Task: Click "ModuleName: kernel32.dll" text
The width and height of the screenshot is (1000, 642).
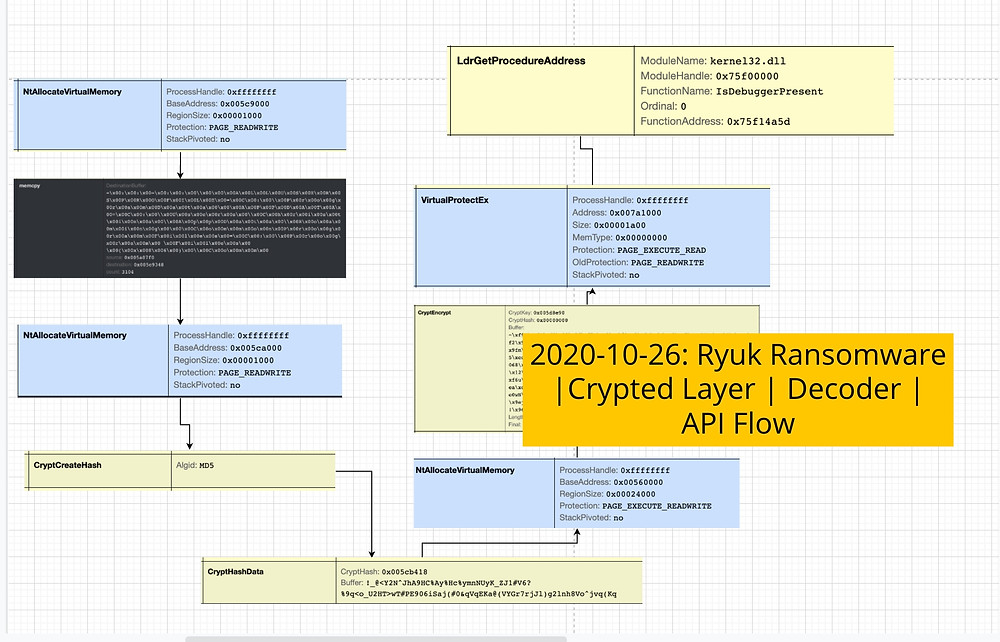Action: click(x=713, y=61)
